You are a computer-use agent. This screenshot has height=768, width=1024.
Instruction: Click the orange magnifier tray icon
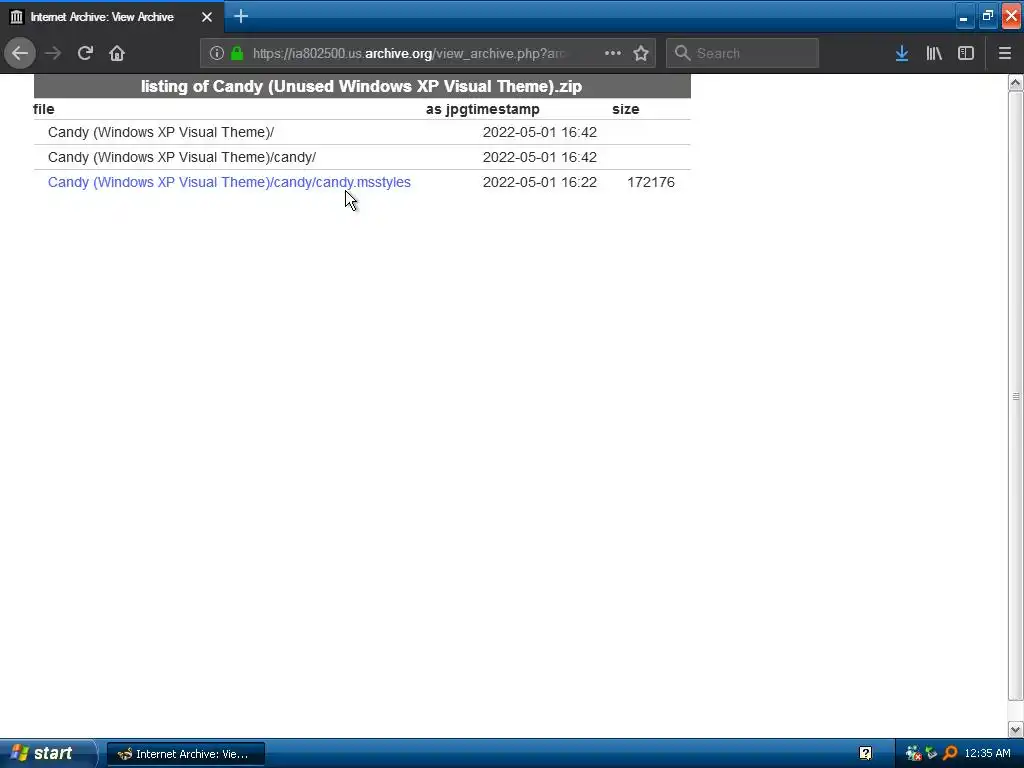(x=950, y=754)
